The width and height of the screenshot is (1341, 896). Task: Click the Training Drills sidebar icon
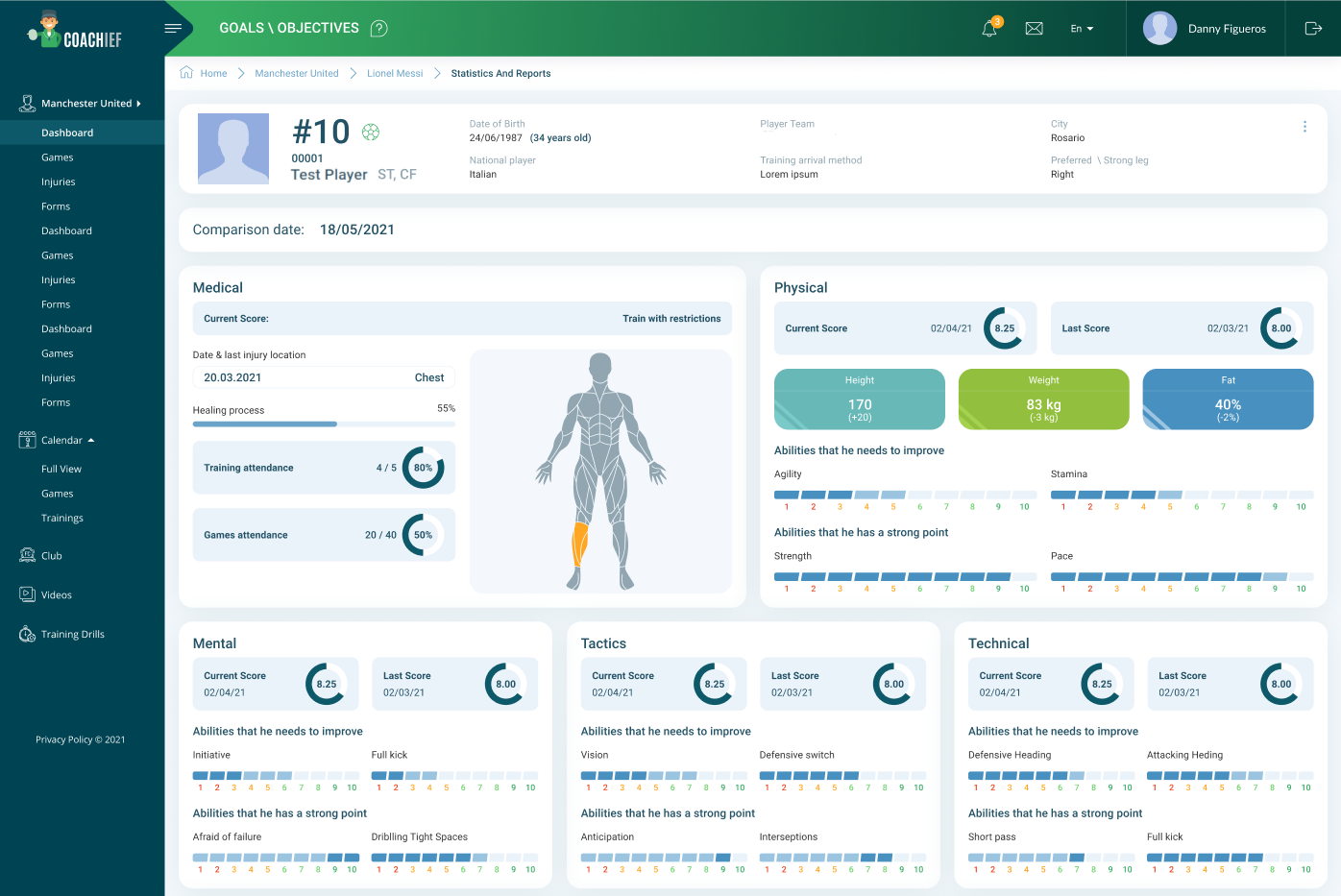click(x=27, y=634)
